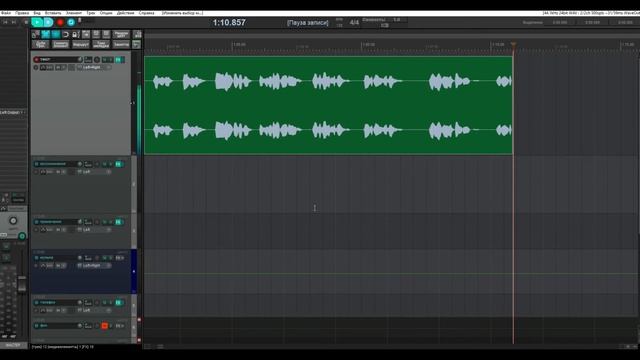The image size is (640, 360).
Task: Click the first icon in the main toolbar's top row
Action: click(x=36, y=34)
